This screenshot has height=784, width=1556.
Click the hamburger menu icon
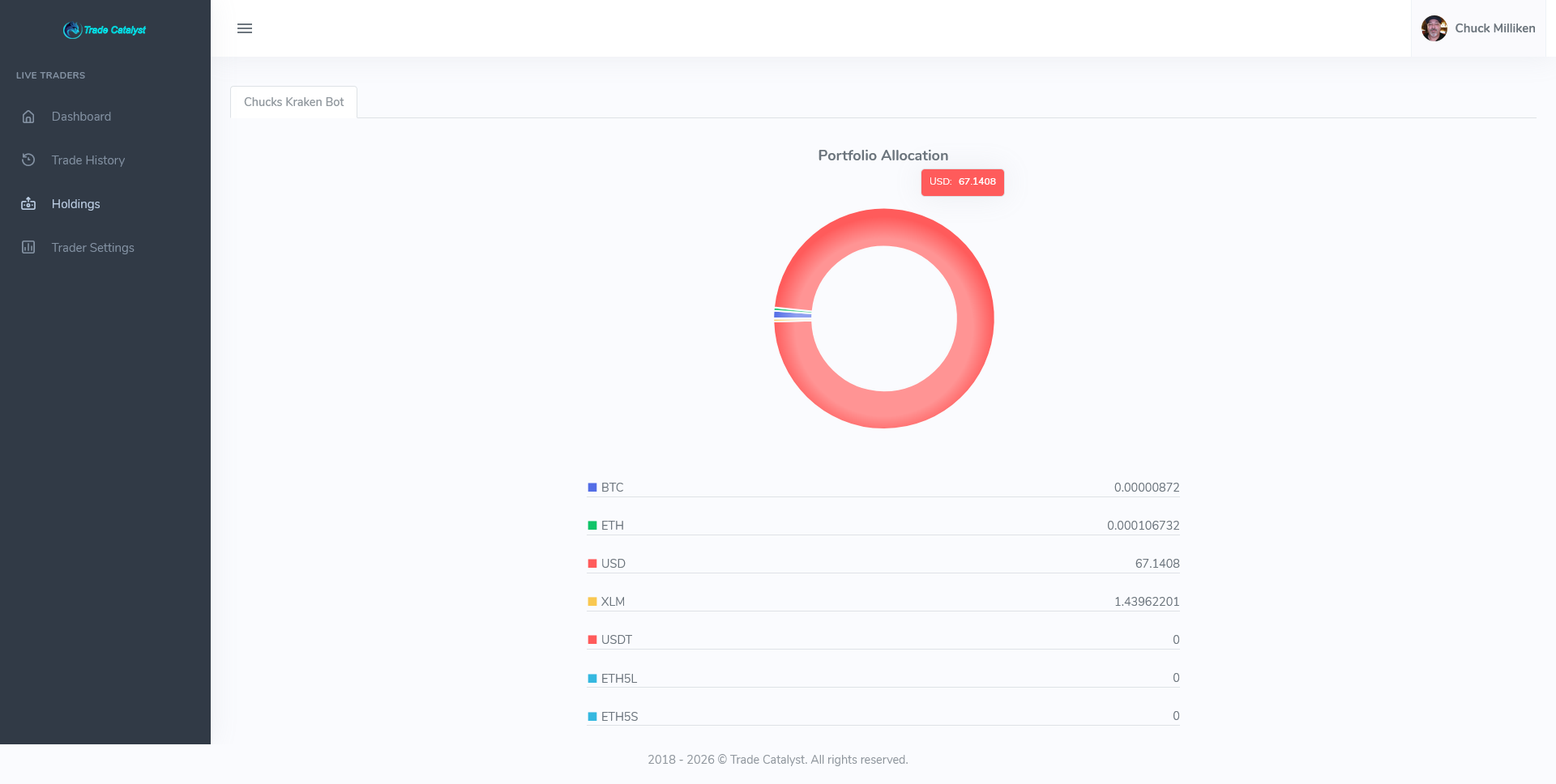coord(244,28)
